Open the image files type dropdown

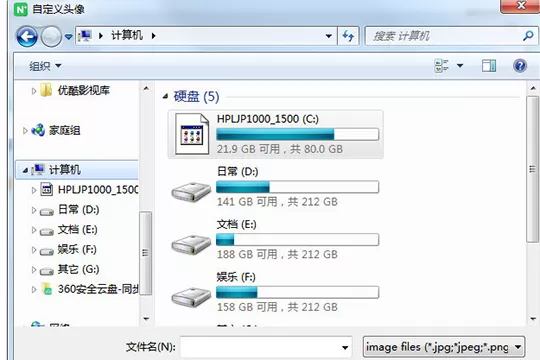pos(444,347)
